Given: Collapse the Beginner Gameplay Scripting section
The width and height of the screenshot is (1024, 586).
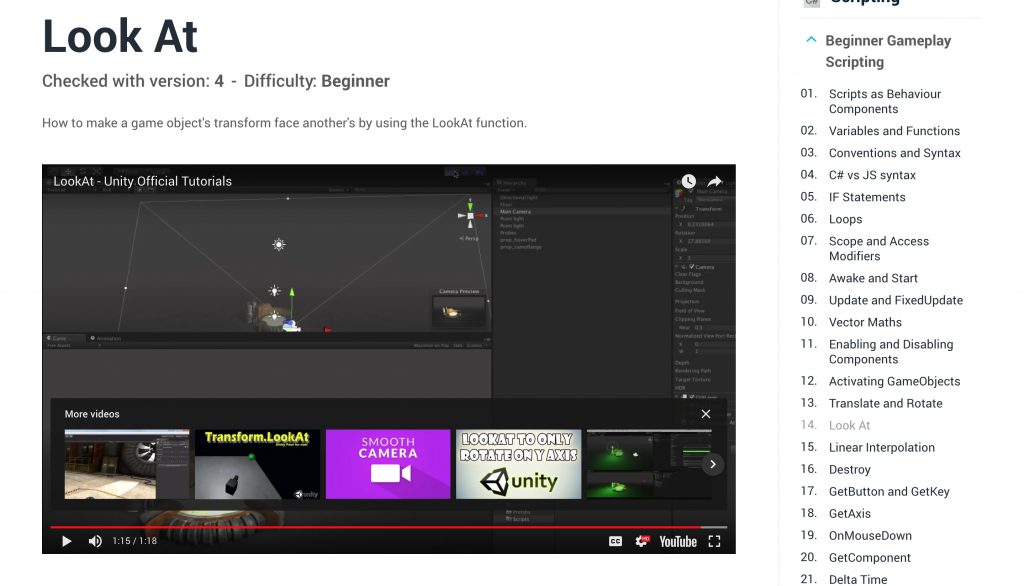Looking at the screenshot, I should [811, 41].
